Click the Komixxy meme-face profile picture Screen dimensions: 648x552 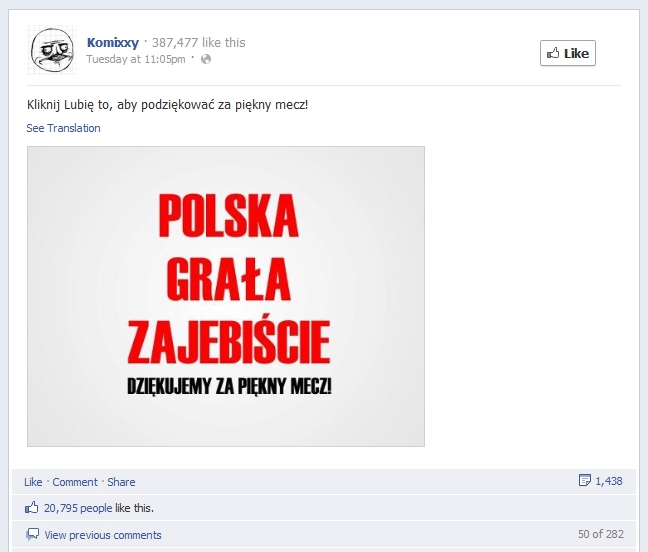pyautogui.click(x=52, y=50)
